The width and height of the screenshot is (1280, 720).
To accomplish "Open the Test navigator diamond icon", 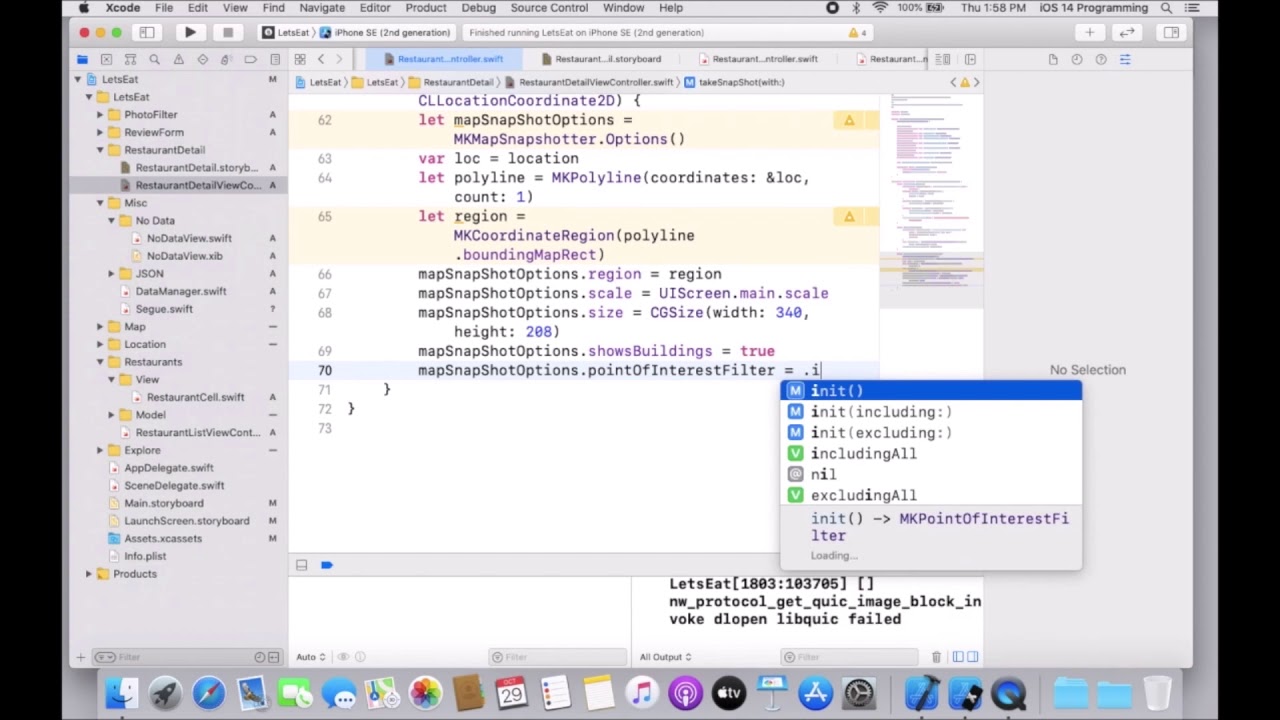I will coord(202,59).
